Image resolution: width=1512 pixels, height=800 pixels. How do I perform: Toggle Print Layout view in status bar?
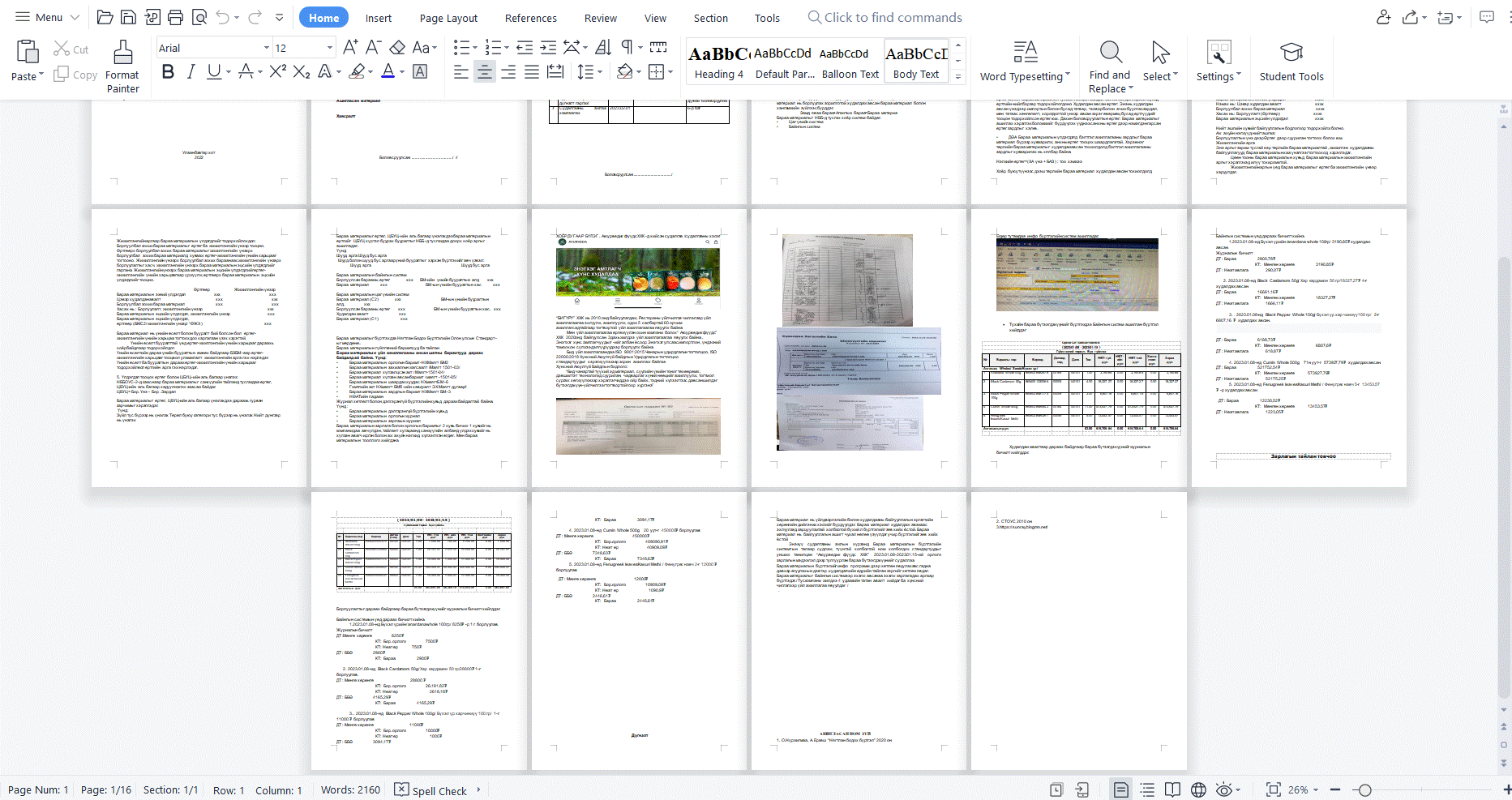1121,789
